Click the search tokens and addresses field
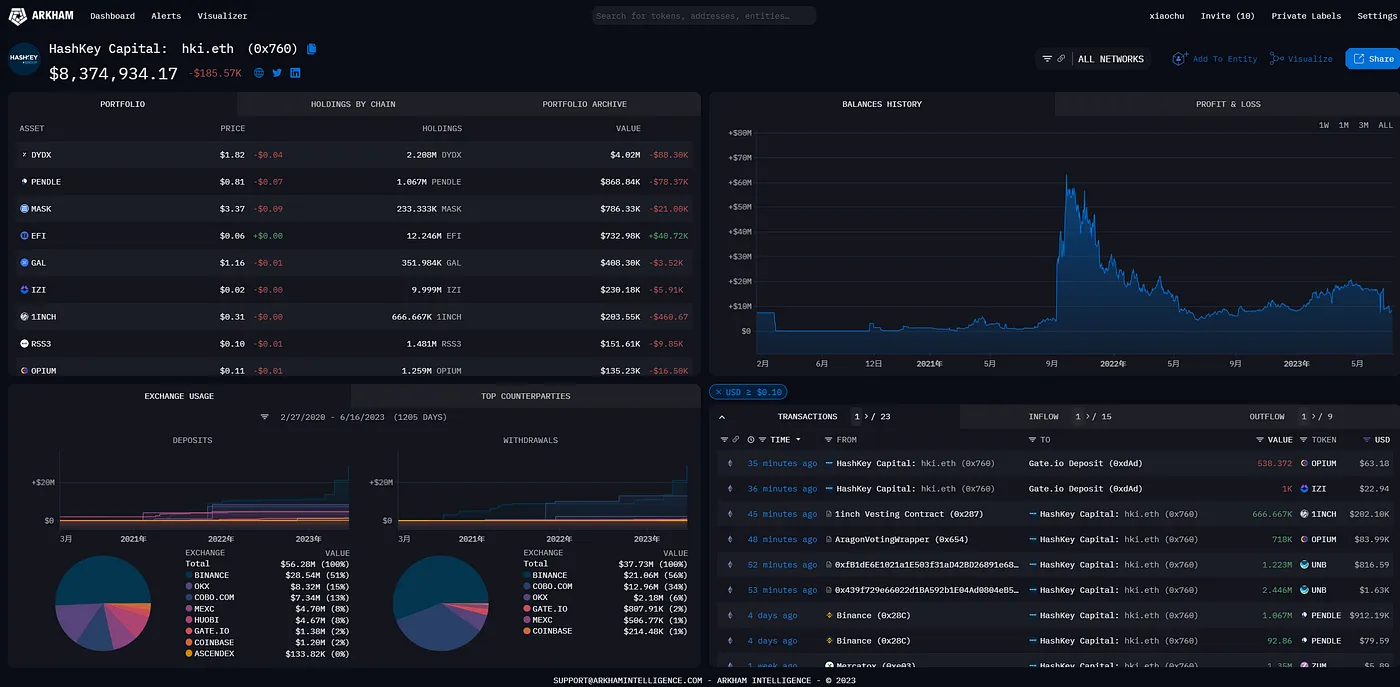Image resolution: width=1400 pixels, height=687 pixels. pyautogui.click(x=704, y=16)
